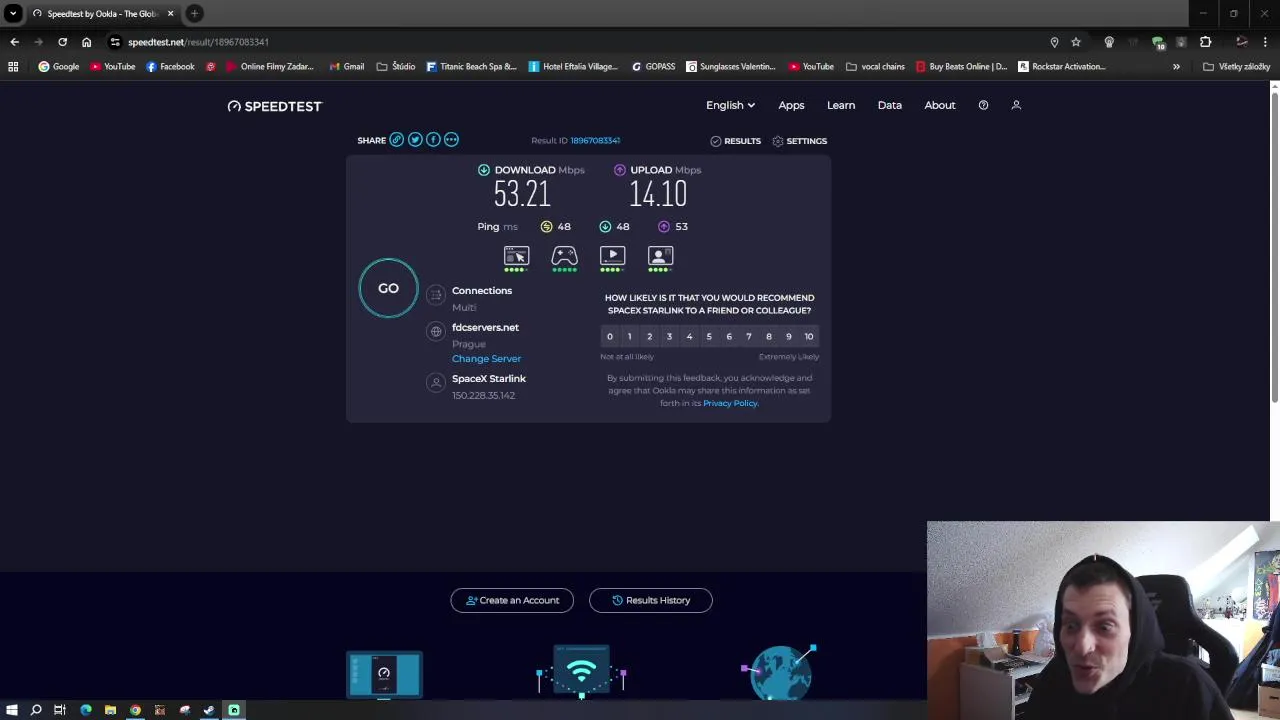Switch to the SETTINGS tab

tap(799, 141)
